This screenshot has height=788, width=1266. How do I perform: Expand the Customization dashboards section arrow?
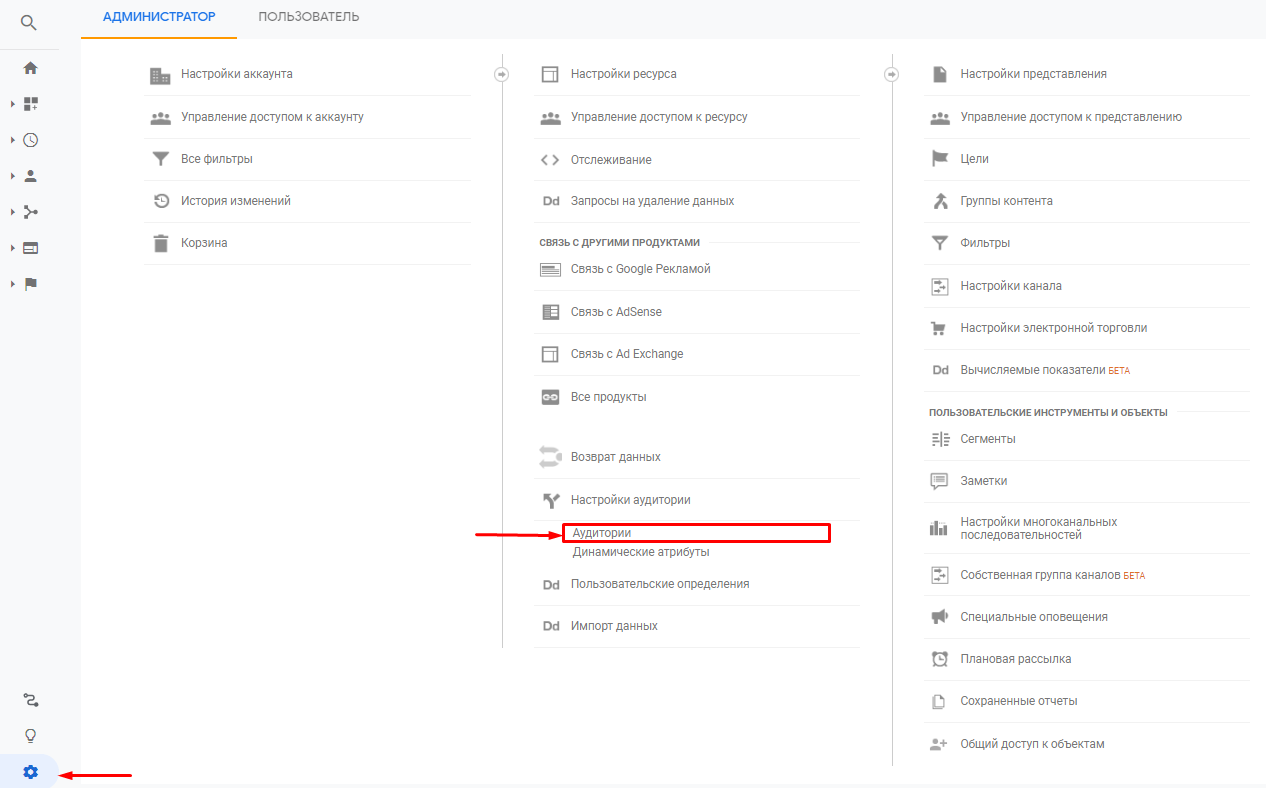tap(13, 104)
